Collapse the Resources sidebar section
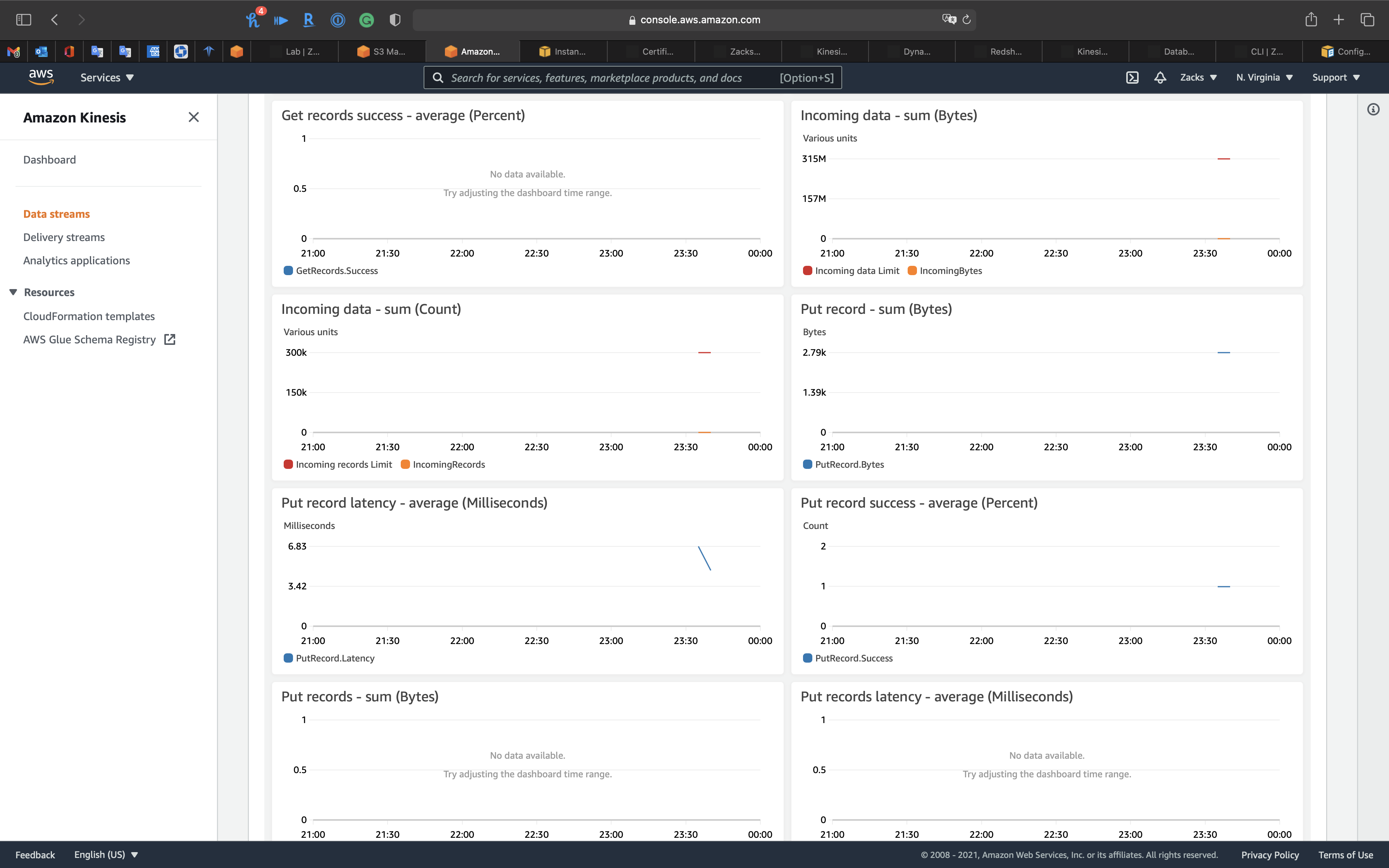1389x868 pixels. pyautogui.click(x=13, y=292)
